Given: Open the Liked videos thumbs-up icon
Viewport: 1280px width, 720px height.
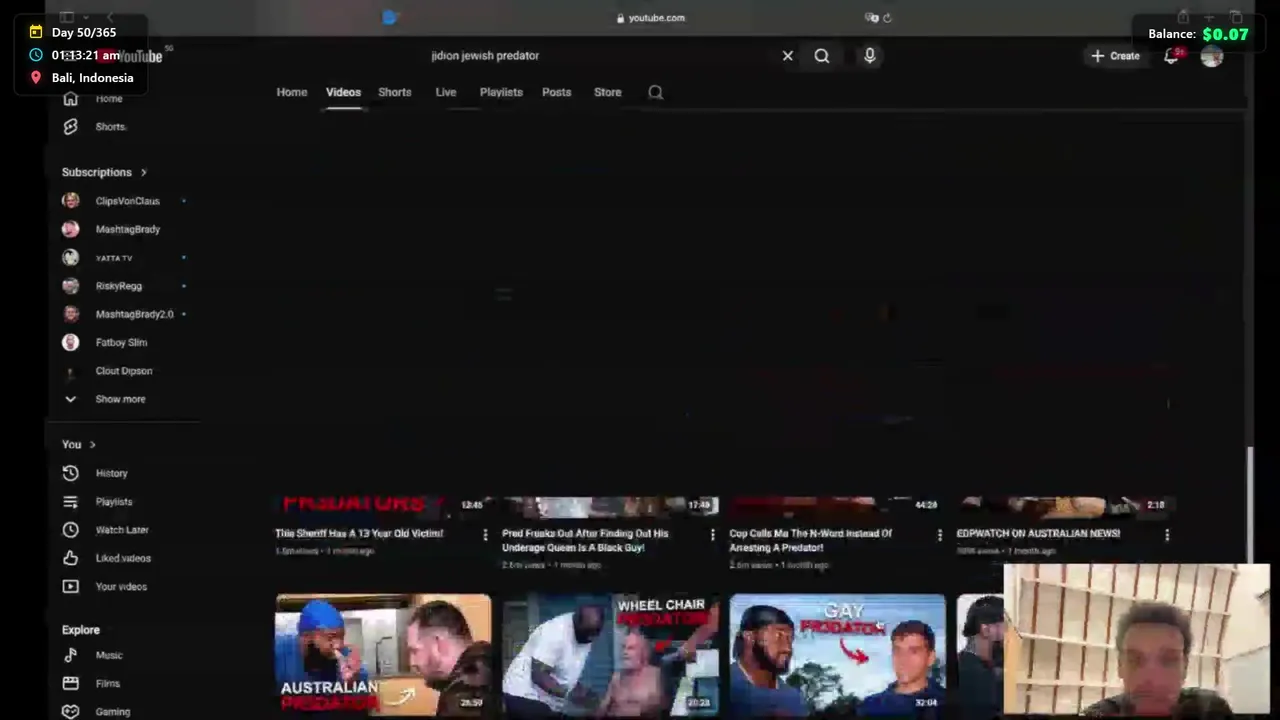Looking at the screenshot, I should coord(70,558).
